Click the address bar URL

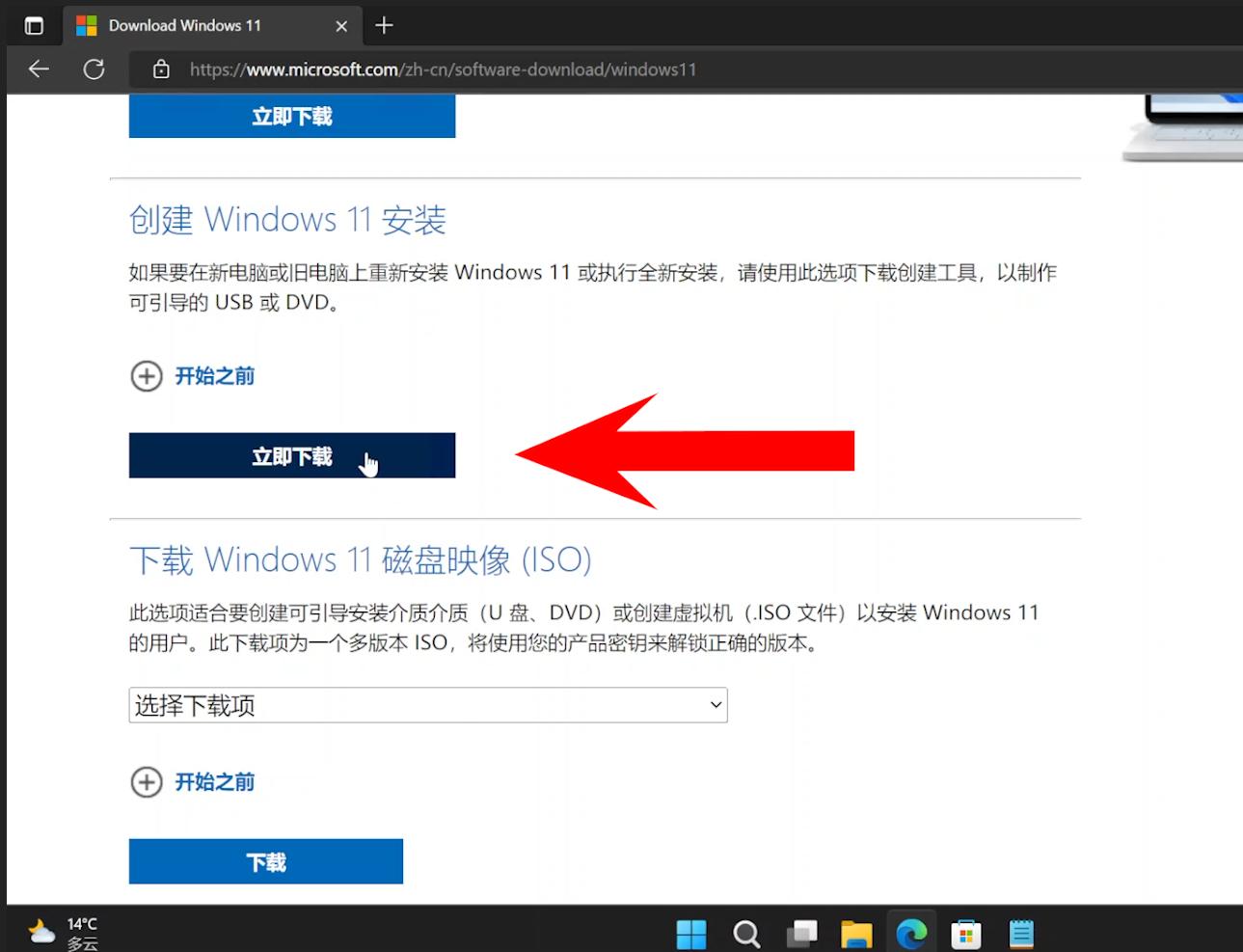point(444,68)
